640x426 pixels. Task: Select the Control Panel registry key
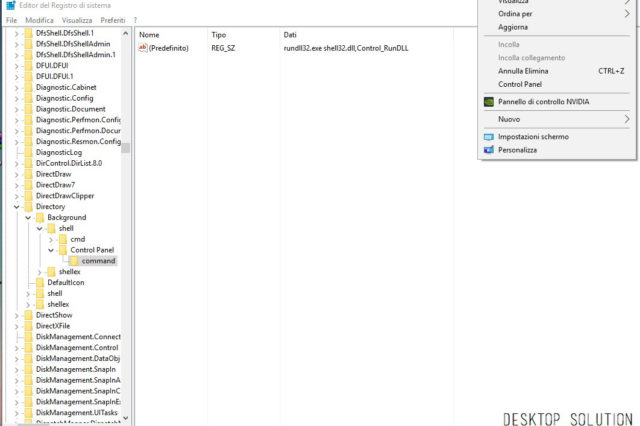[92, 250]
